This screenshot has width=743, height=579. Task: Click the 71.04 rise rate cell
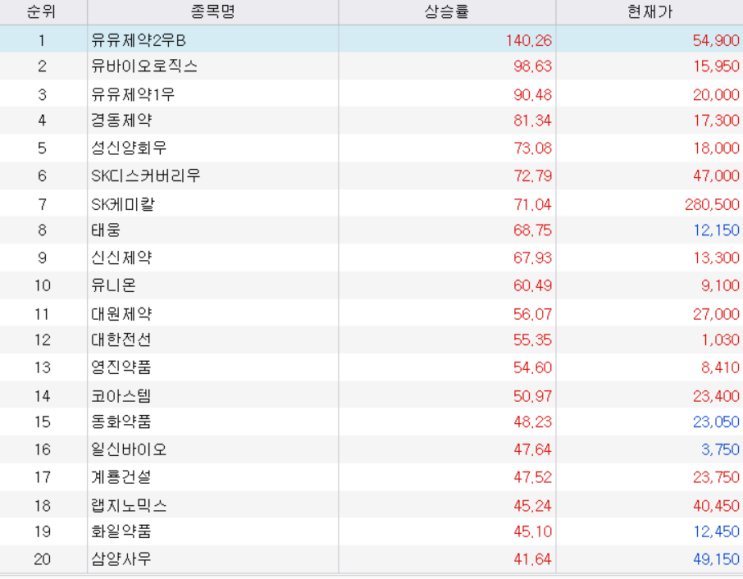[x=533, y=204]
